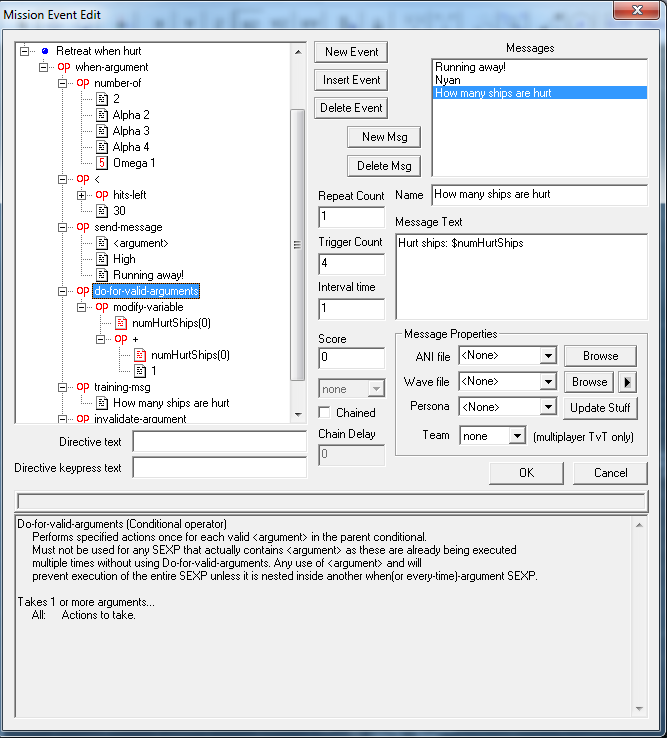Viewport: 667px width, 738px height.
Task: Click the OP icon beside training-msg
Action: coord(83,387)
